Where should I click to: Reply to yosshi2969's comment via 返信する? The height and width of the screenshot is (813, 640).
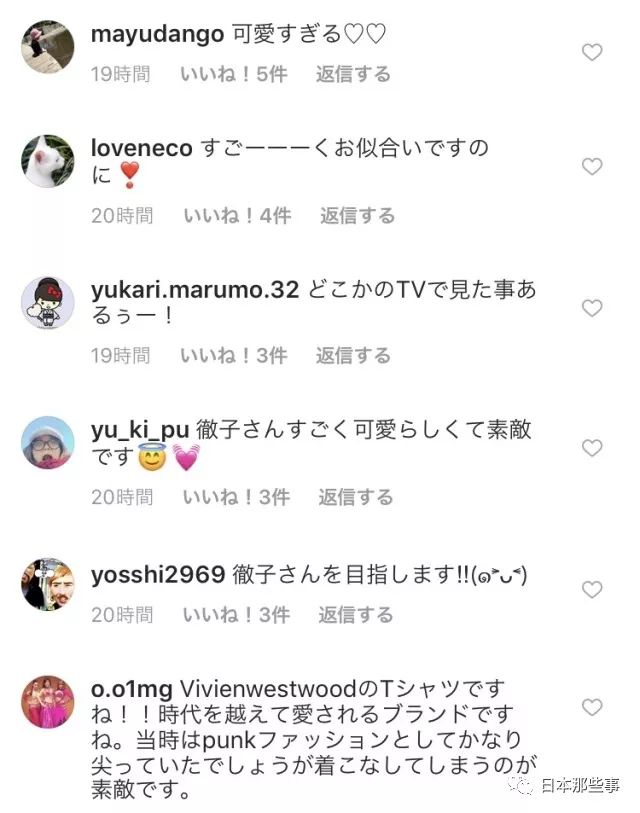click(x=356, y=615)
